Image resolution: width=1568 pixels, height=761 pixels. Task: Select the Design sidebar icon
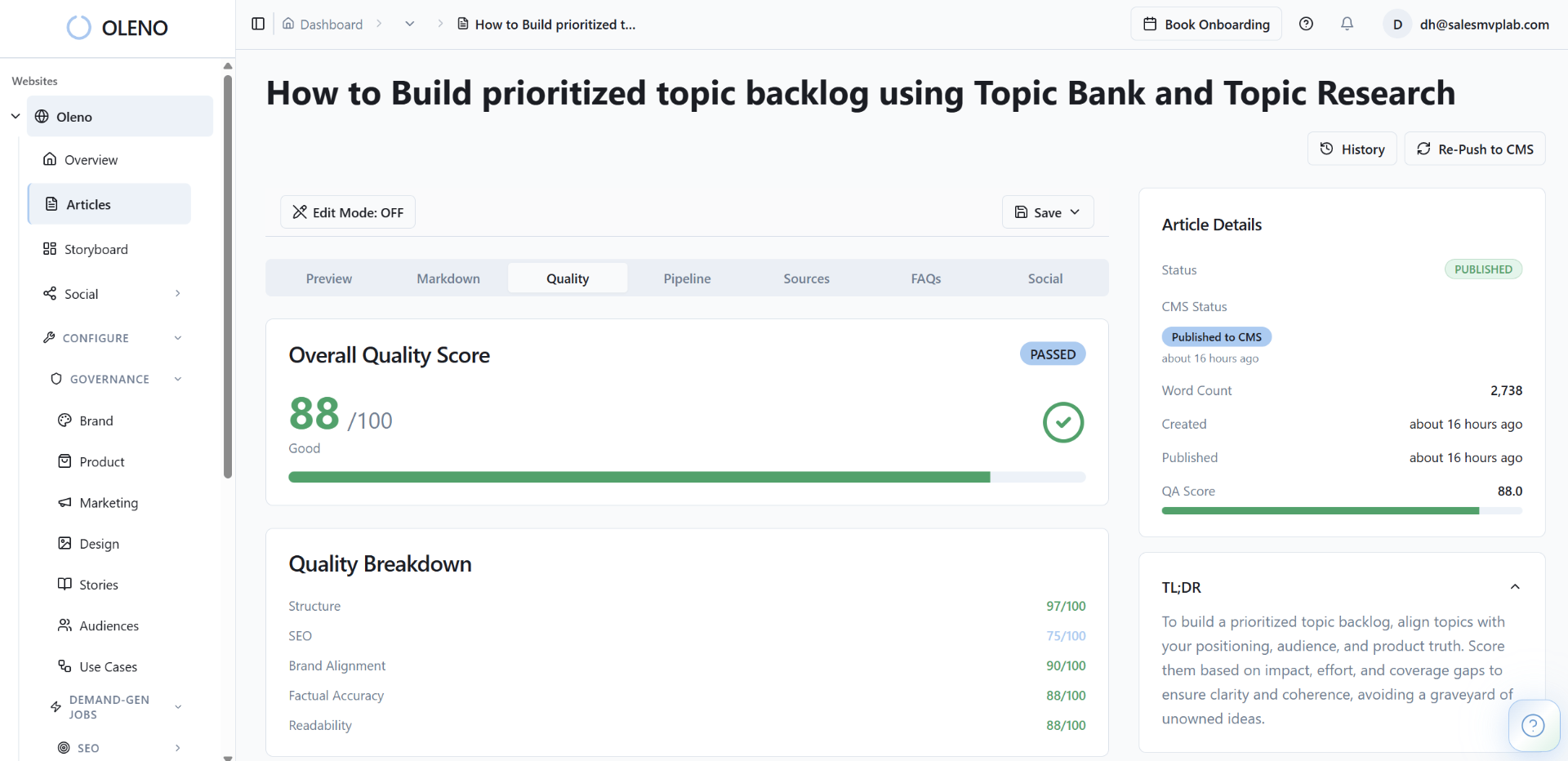point(65,543)
